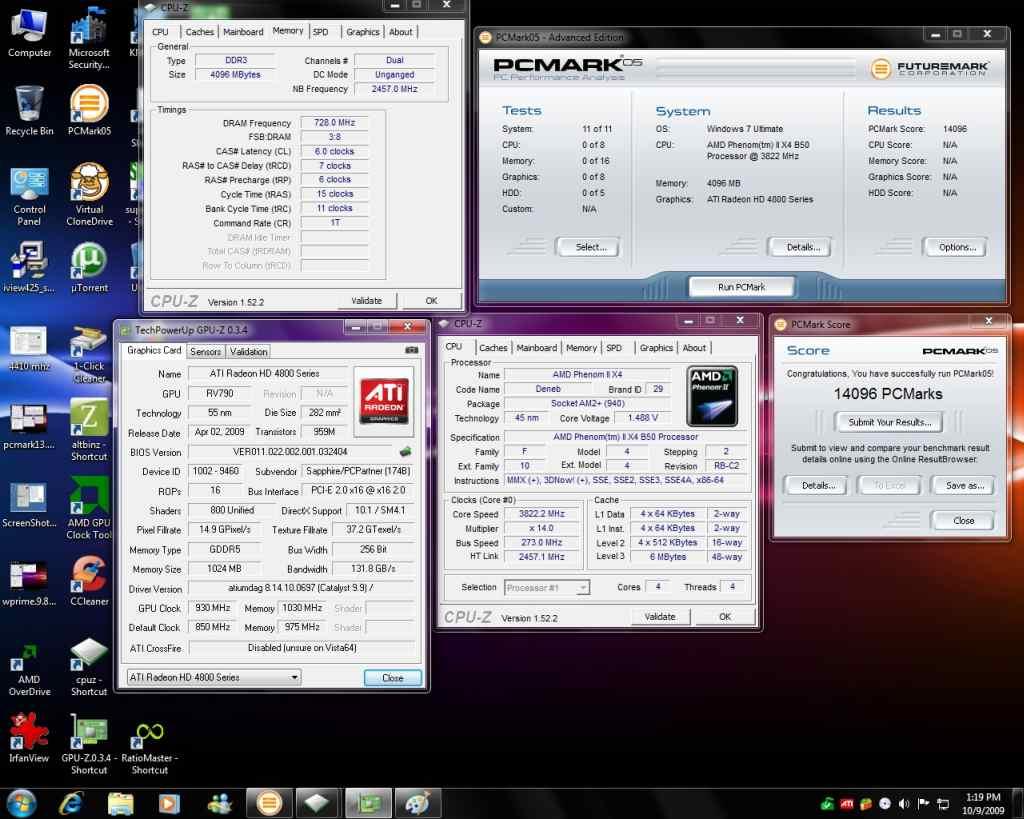1024x819 pixels.
Task: Open Validation tab in GPU-Z
Action: pyautogui.click(x=248, y=351)
